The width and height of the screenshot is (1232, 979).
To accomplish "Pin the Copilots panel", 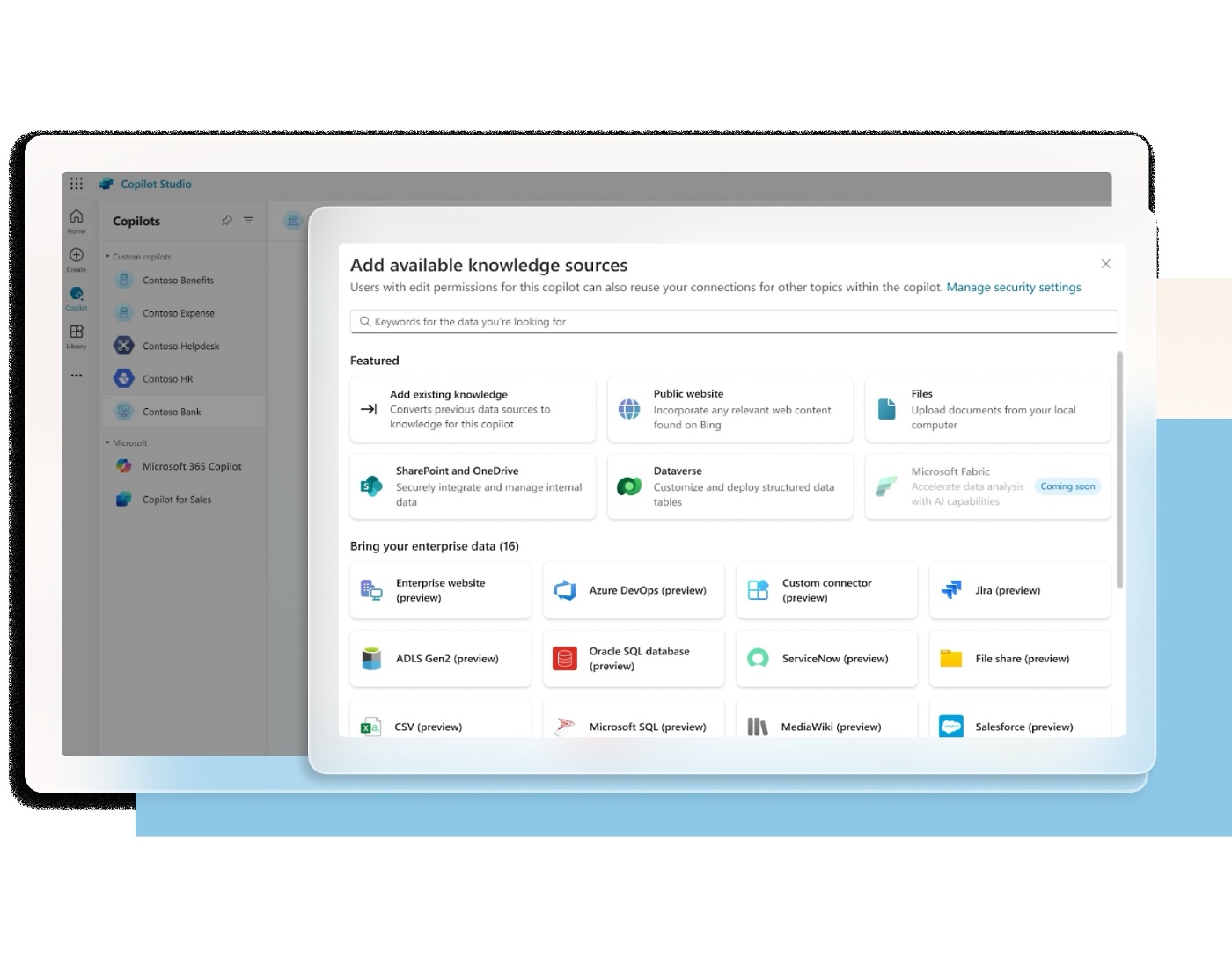I will (x=227, y=221).
